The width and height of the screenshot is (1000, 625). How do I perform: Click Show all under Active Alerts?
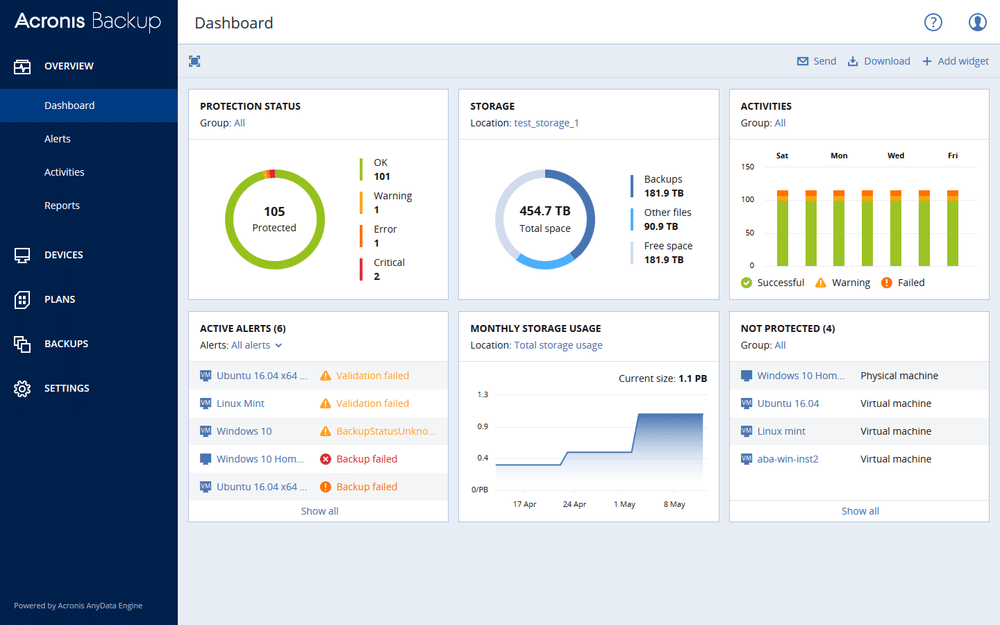[318, 510]
